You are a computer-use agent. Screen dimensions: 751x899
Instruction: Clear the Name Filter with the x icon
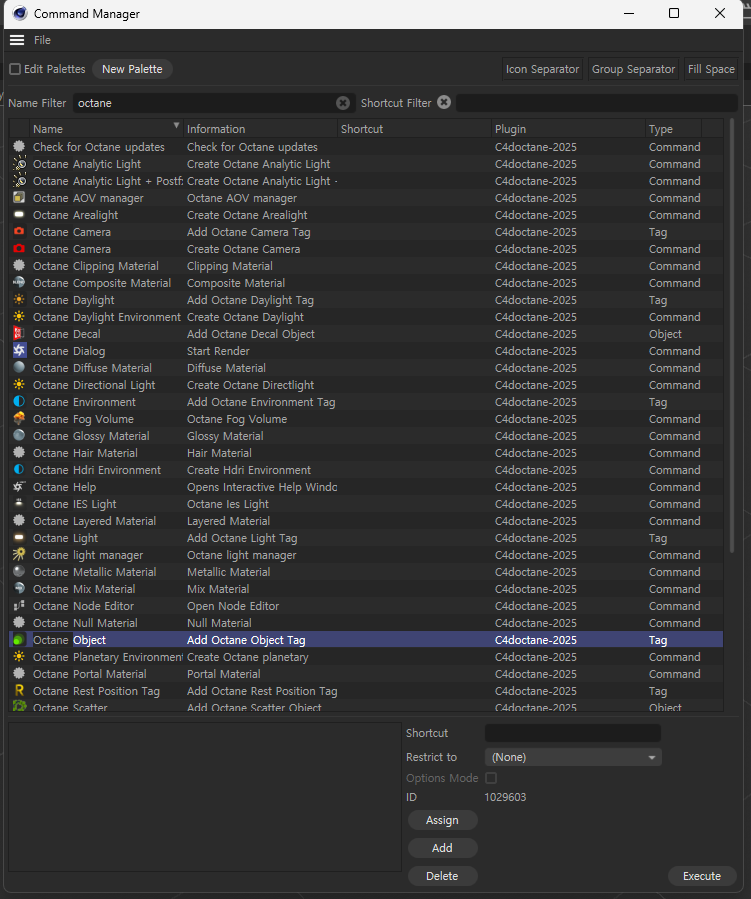pyautogui.click(x=343, y=103)
